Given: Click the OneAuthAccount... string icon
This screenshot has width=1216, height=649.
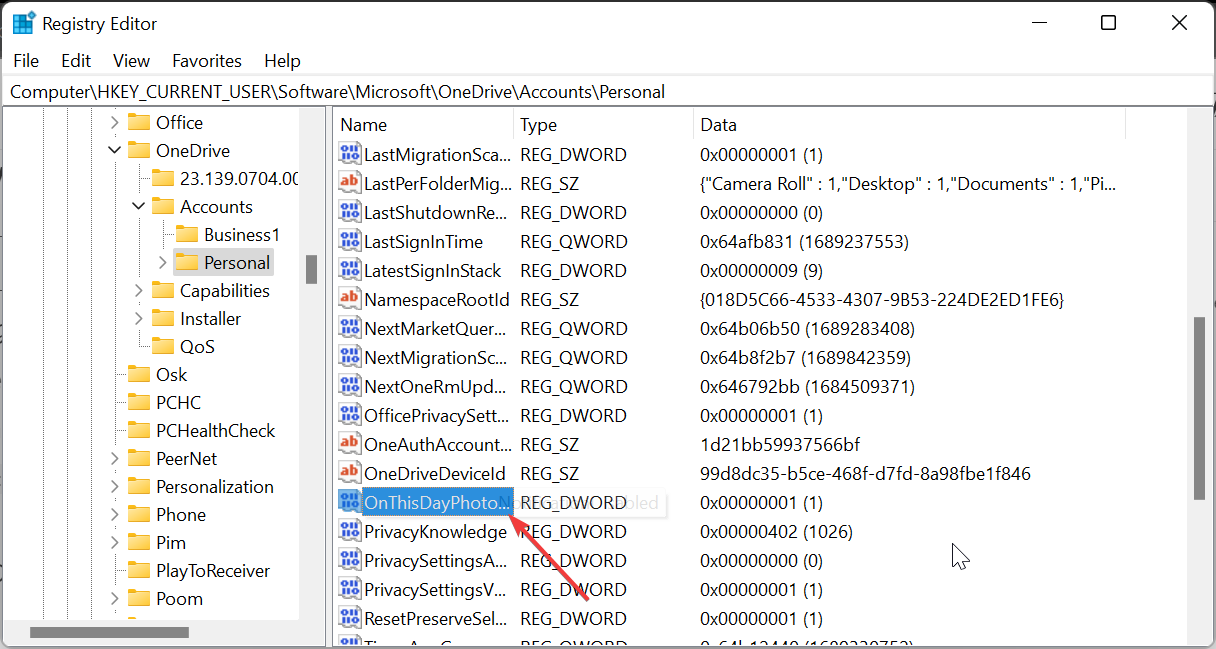Looking at the screenshot, I should [349, 445].
